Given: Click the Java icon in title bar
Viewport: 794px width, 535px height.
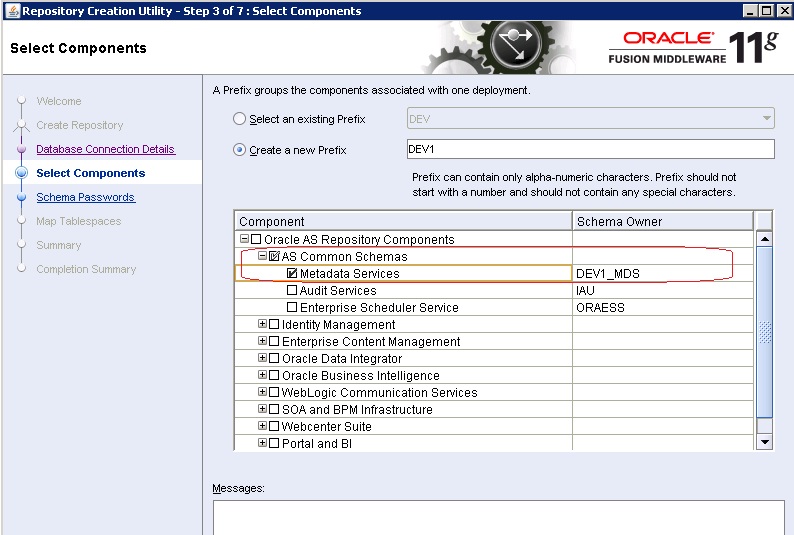Looking at the screenshot, I should (13, 11).
